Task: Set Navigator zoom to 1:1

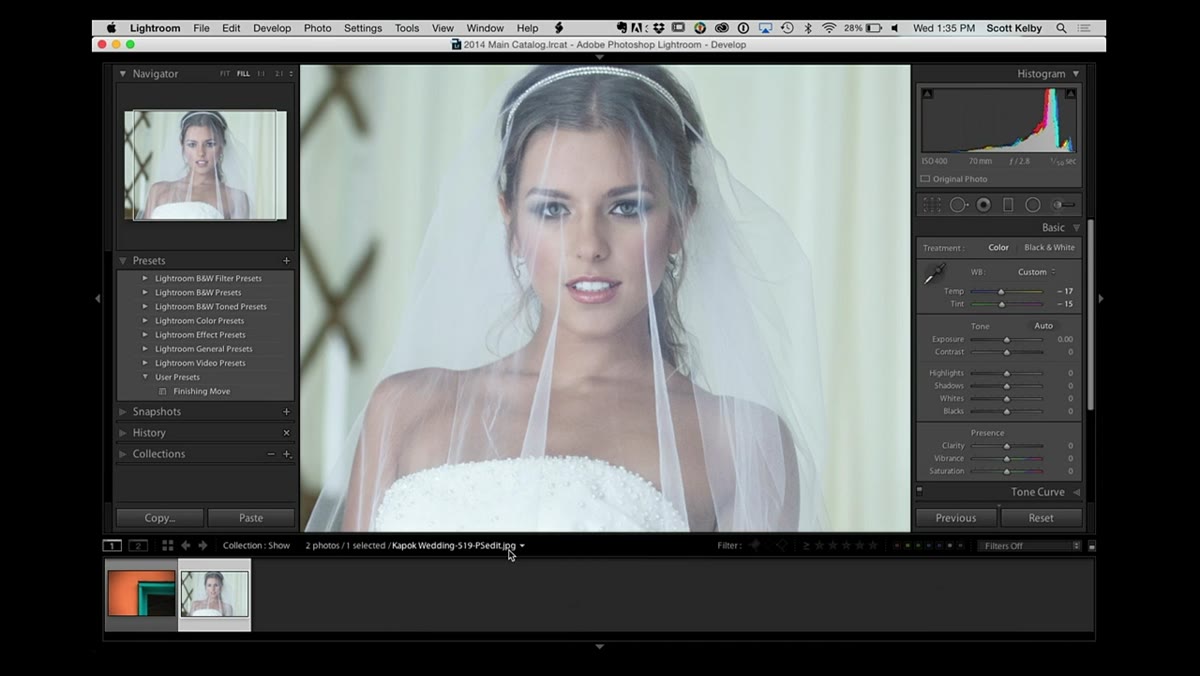Action: coord(261,74)
